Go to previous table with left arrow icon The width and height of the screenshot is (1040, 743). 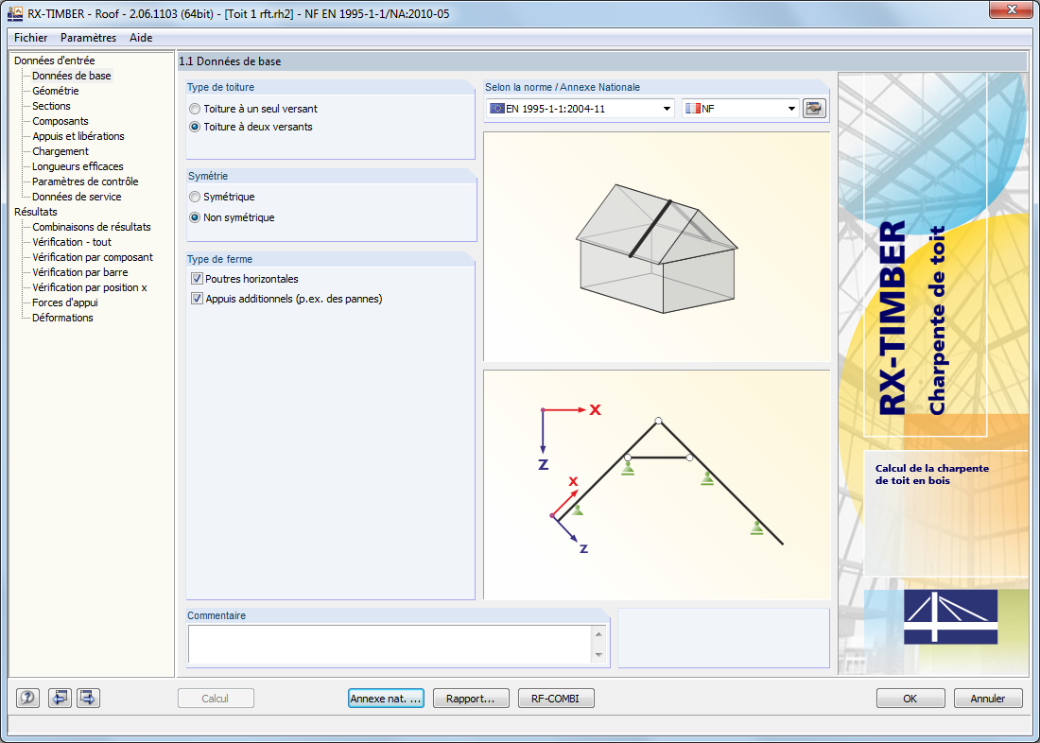point(60,698)
